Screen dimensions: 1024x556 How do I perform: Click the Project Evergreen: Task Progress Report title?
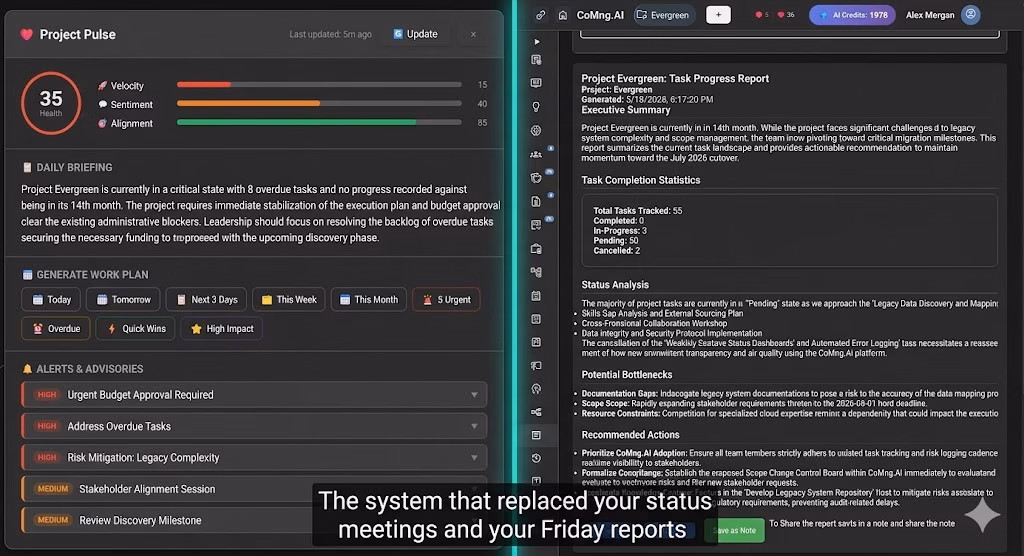point(675,78)
